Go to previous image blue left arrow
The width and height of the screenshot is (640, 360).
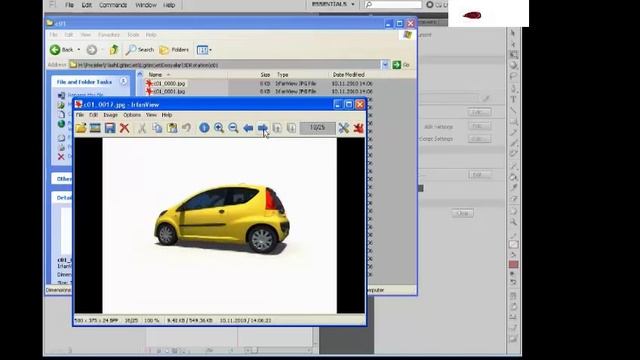(x=248, y=128)
